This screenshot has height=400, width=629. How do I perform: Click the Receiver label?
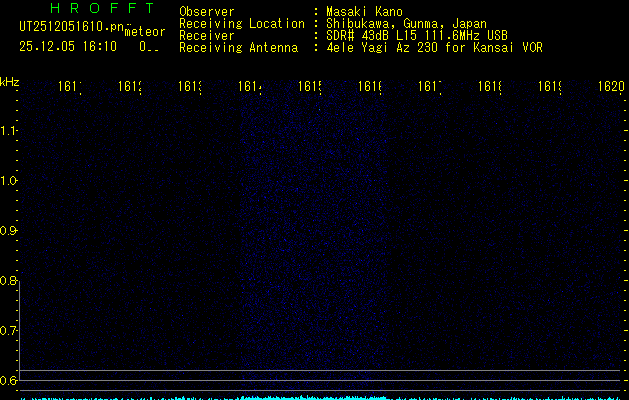coord(207,36)
